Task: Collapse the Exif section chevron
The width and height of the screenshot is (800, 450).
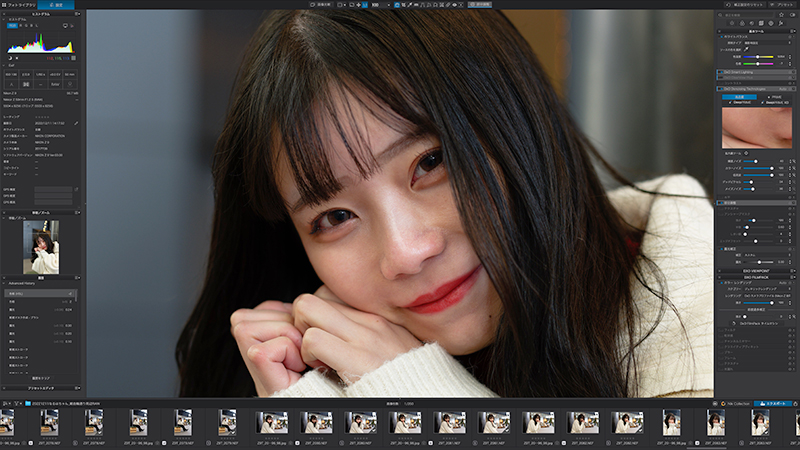Action: click(4, 65)
